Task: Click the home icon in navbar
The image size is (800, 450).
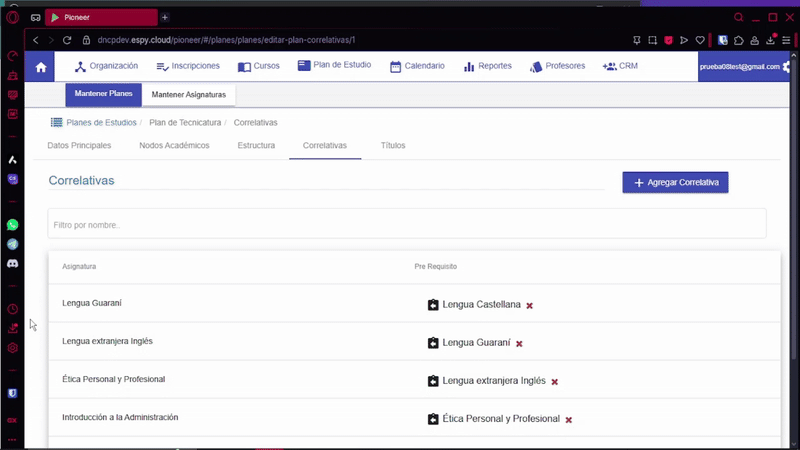Action: coord(40,67)
